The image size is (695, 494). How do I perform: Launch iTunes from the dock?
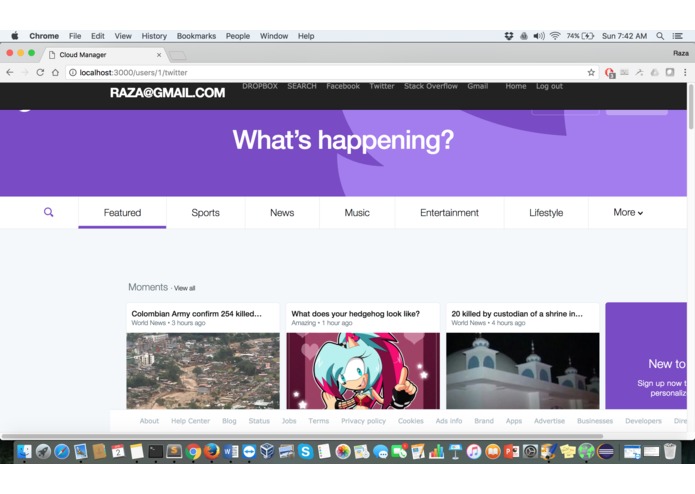(474, 451)
